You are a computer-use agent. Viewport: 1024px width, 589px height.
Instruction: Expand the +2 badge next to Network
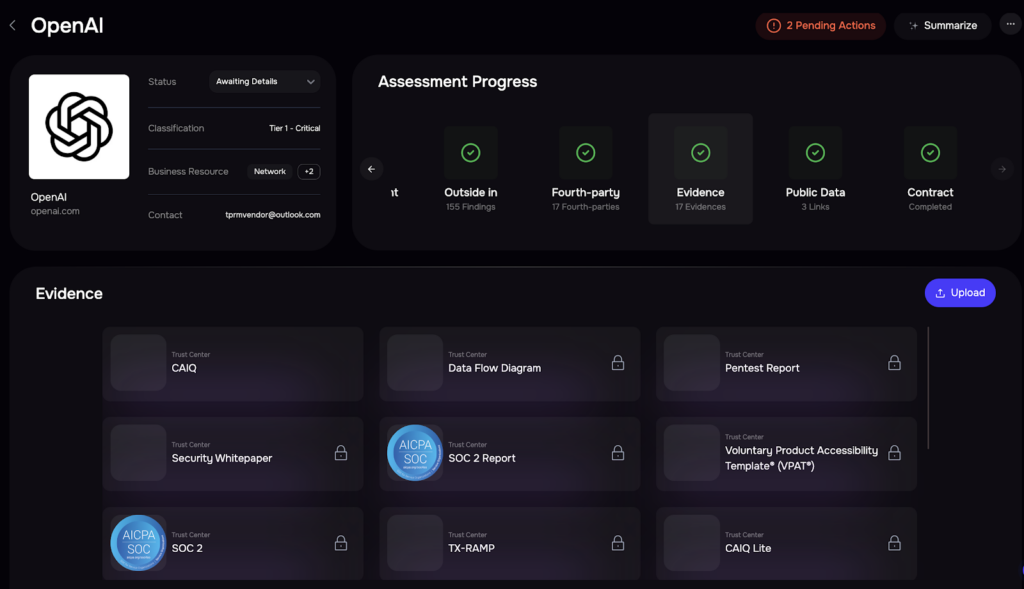[309, 171]
